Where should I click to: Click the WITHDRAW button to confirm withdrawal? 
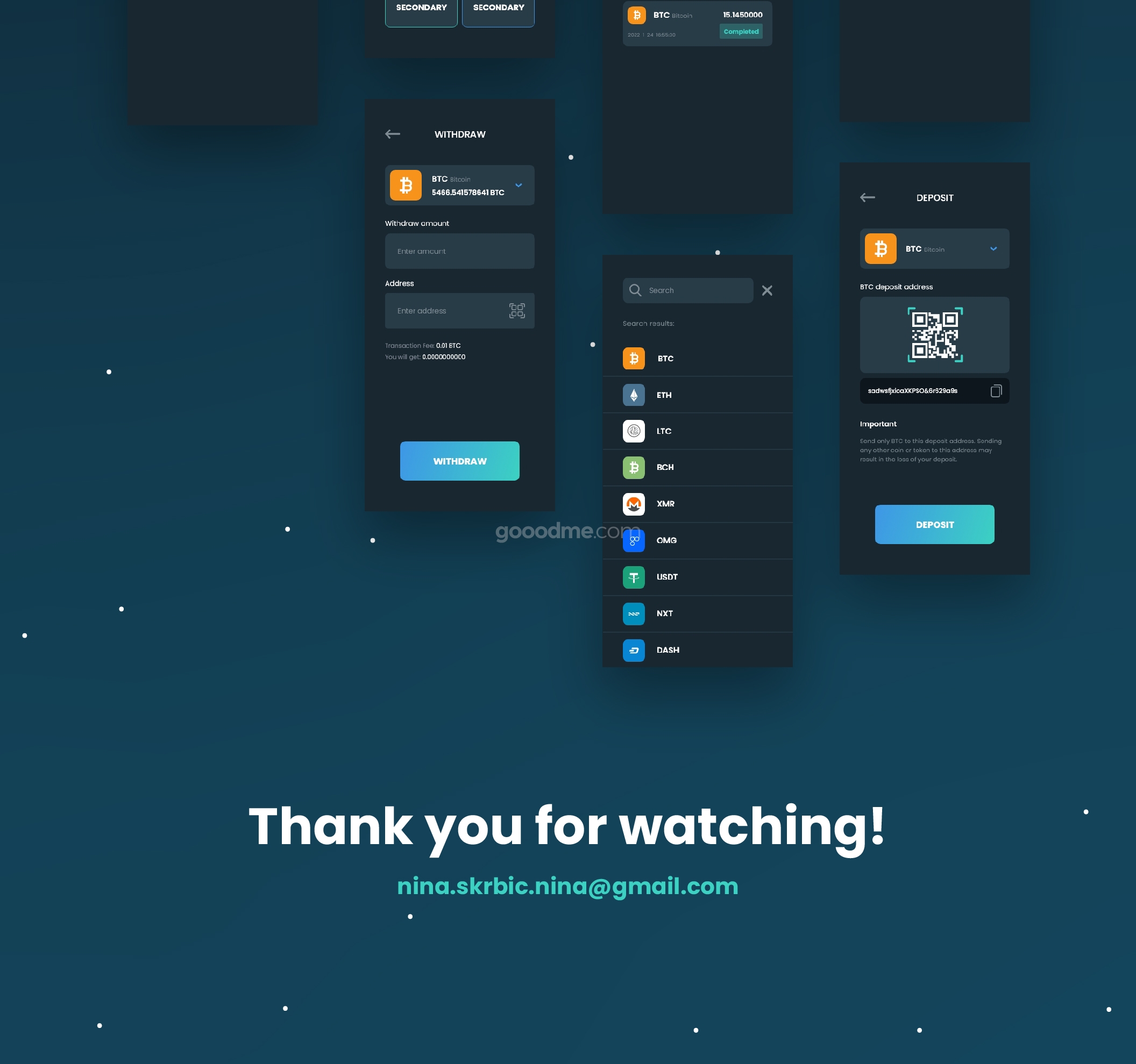tap(460, 461)
